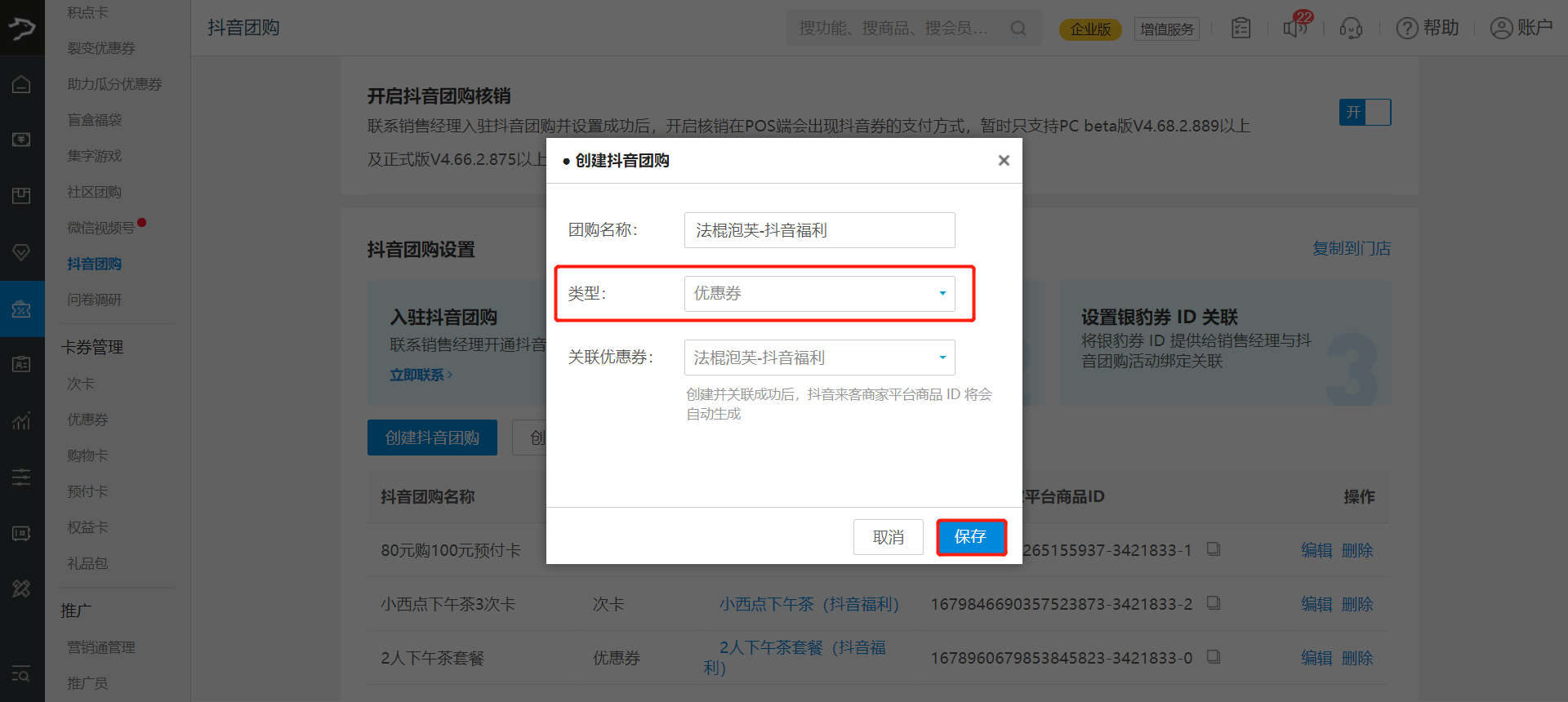Image resolution: width=1568 pixels, height=702 pixels.
Task: Delete the 80元购100元预付卡 row
Action: click(1357, 550)
